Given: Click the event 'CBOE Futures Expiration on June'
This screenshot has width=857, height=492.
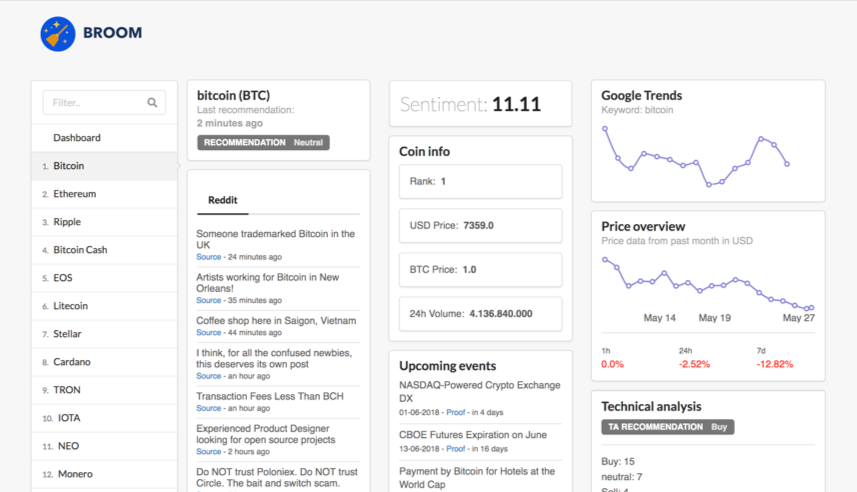Looking at the screenshot, I should 473,435.
